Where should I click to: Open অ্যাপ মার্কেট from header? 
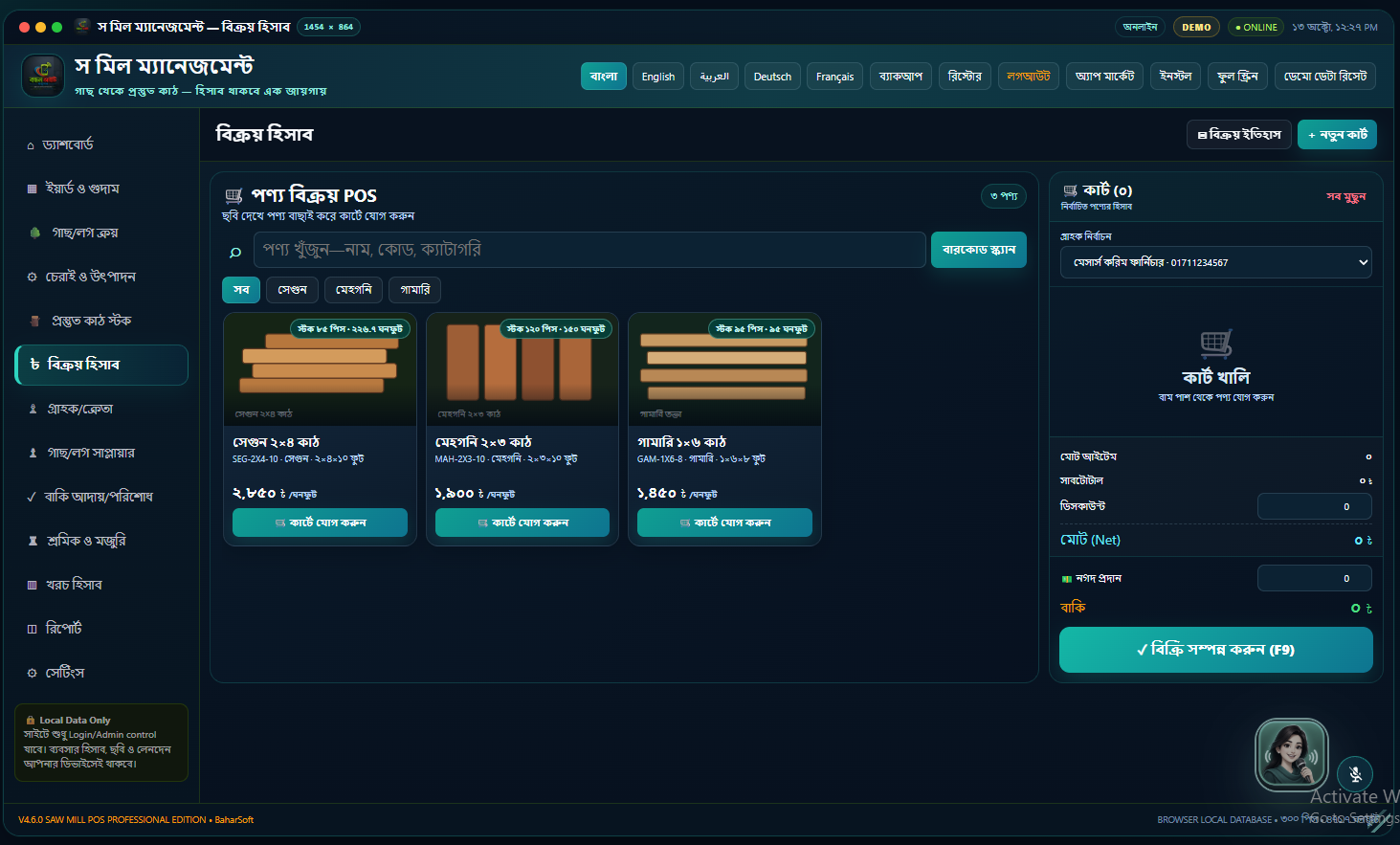coord(1105,77)
